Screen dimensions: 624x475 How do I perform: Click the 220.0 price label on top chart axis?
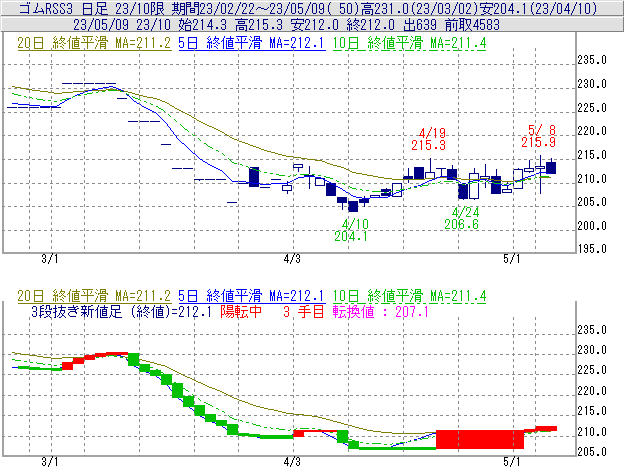592,131
